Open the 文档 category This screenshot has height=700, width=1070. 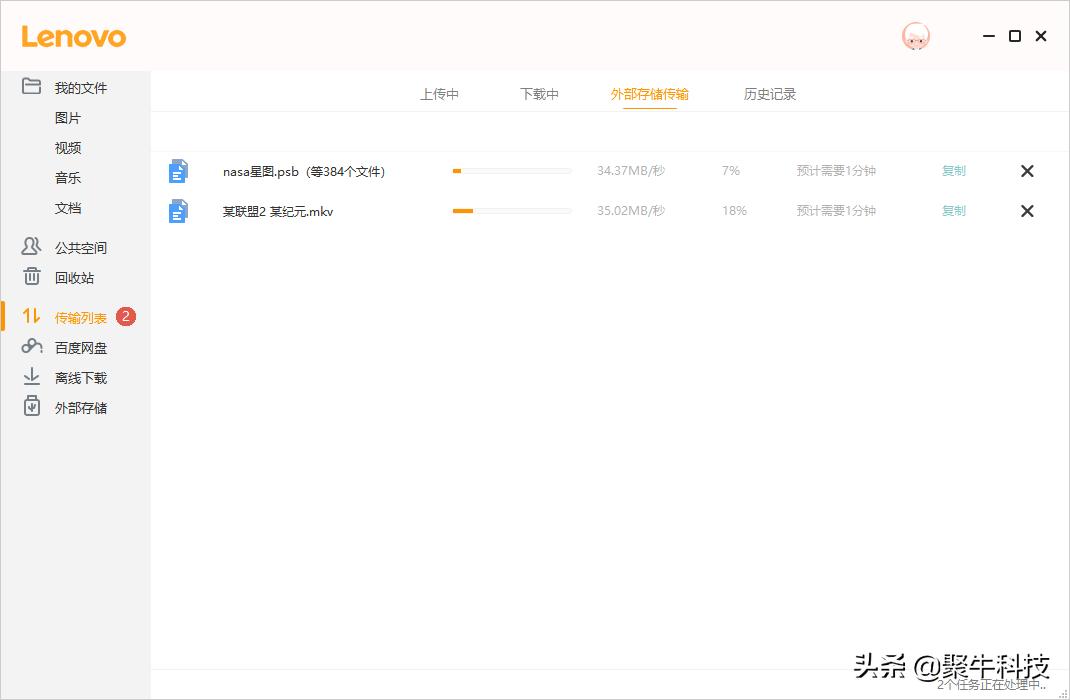click(x=67, y=207)
